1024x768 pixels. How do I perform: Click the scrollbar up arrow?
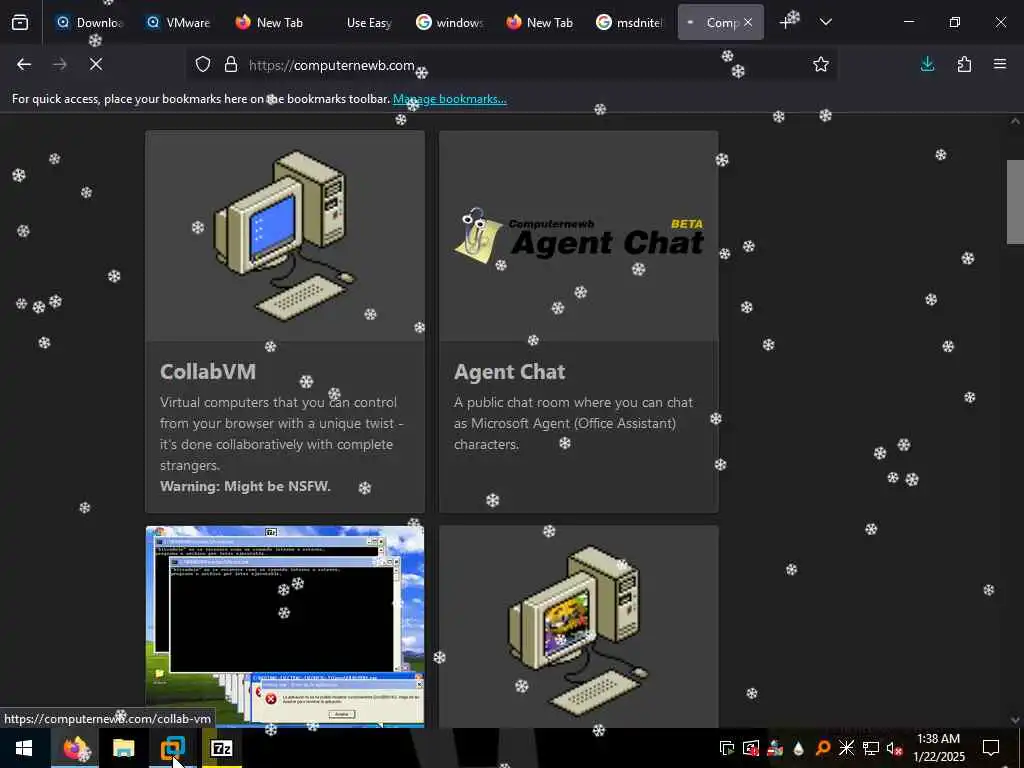pos(1015,121)
